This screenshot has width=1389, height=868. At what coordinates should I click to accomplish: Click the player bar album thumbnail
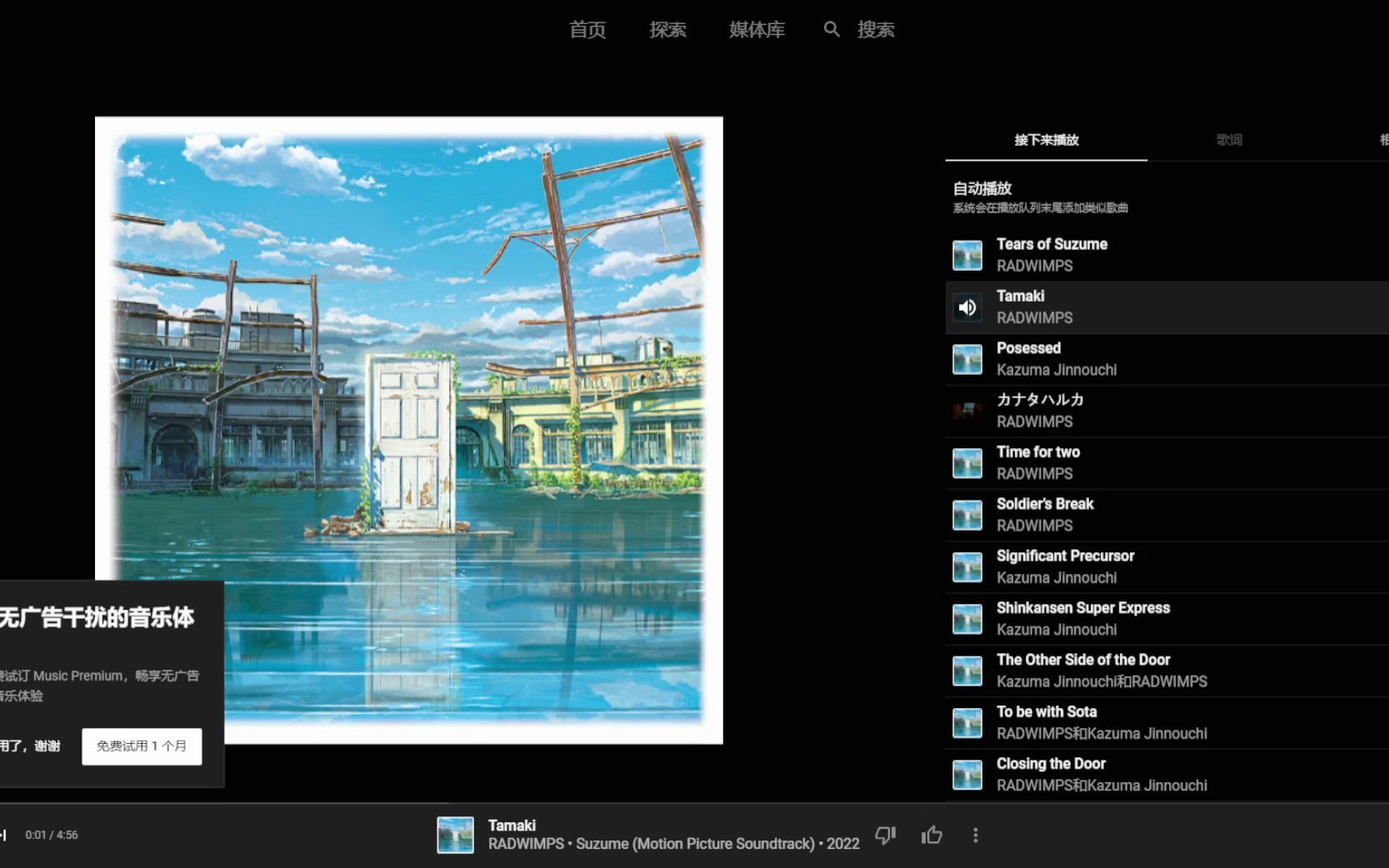(x=455, y=836)
